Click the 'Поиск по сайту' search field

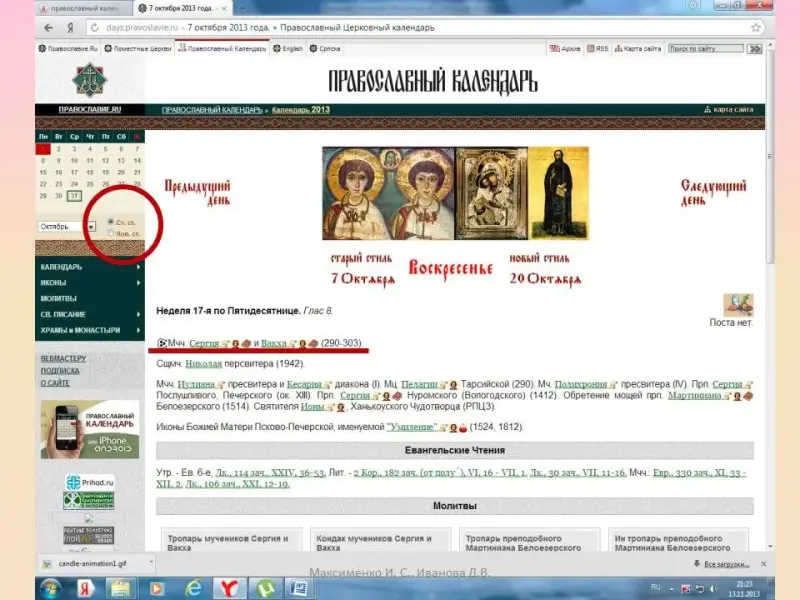click(706, 48)
